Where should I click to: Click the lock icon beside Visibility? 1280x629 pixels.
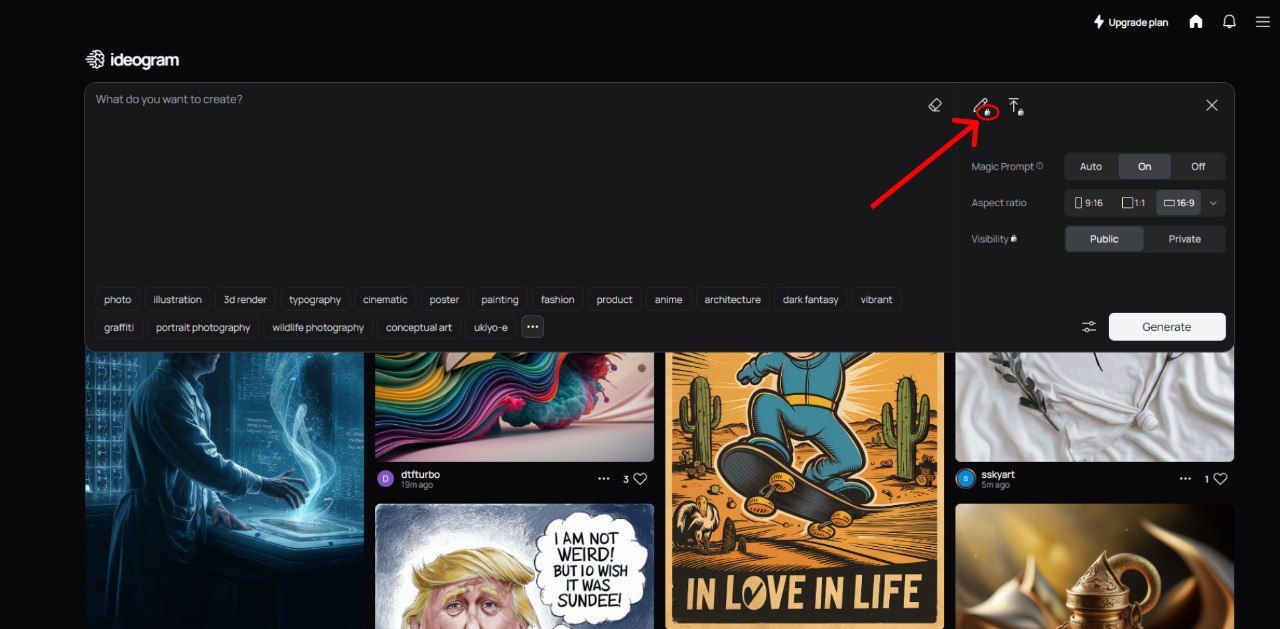click(x=1014, y=239)
